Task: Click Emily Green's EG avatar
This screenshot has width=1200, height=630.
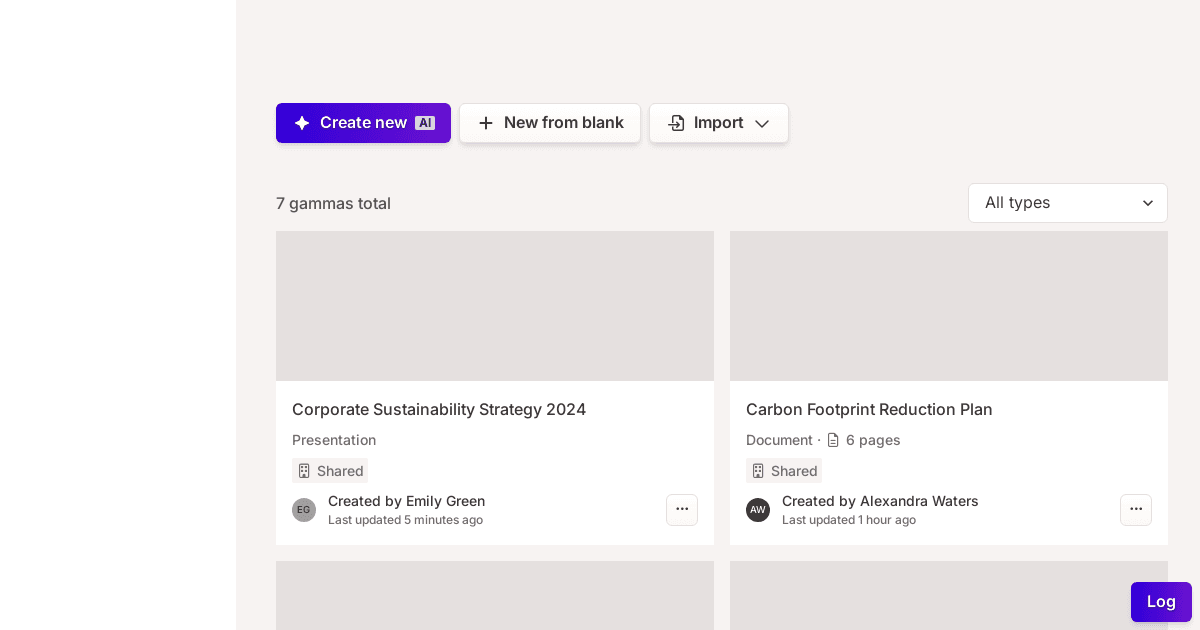Action: coord(304,510)
